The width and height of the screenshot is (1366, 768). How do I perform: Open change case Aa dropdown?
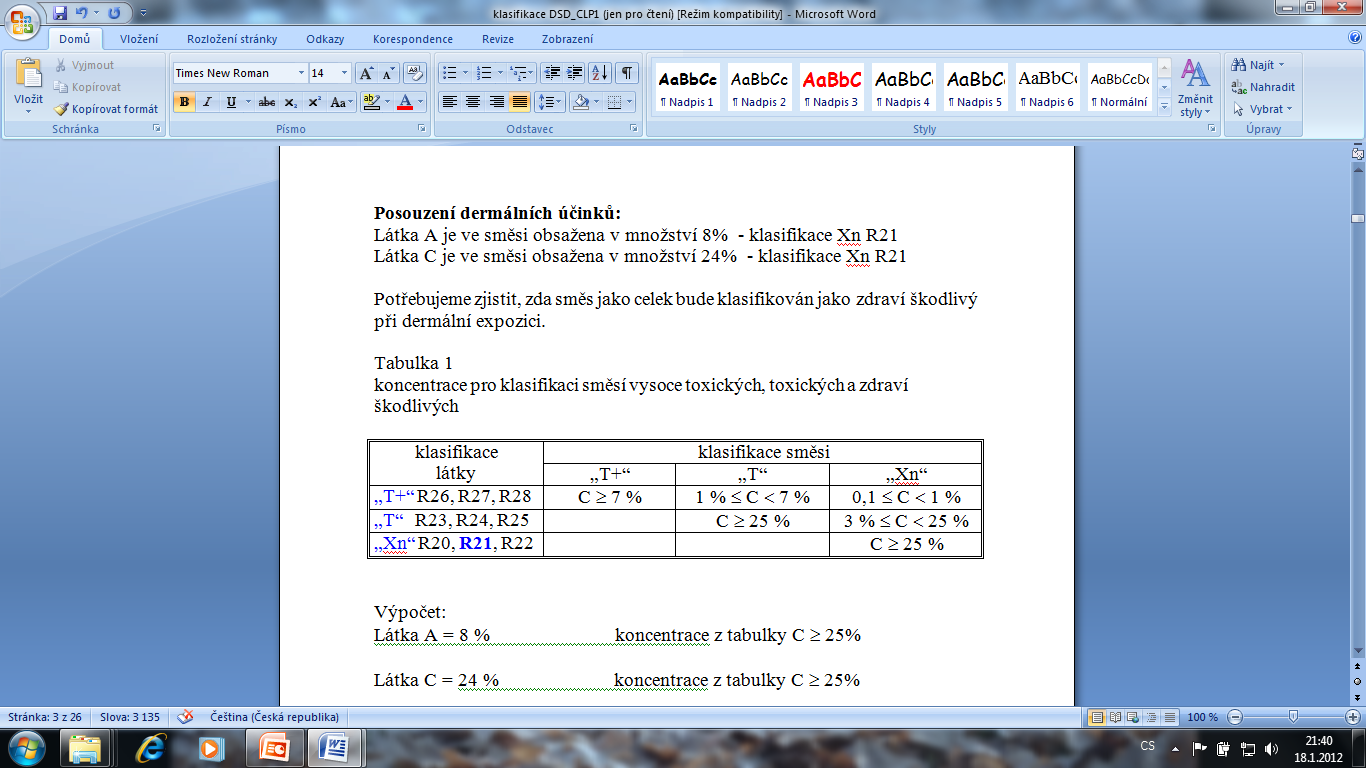click(x=340, y=102)
